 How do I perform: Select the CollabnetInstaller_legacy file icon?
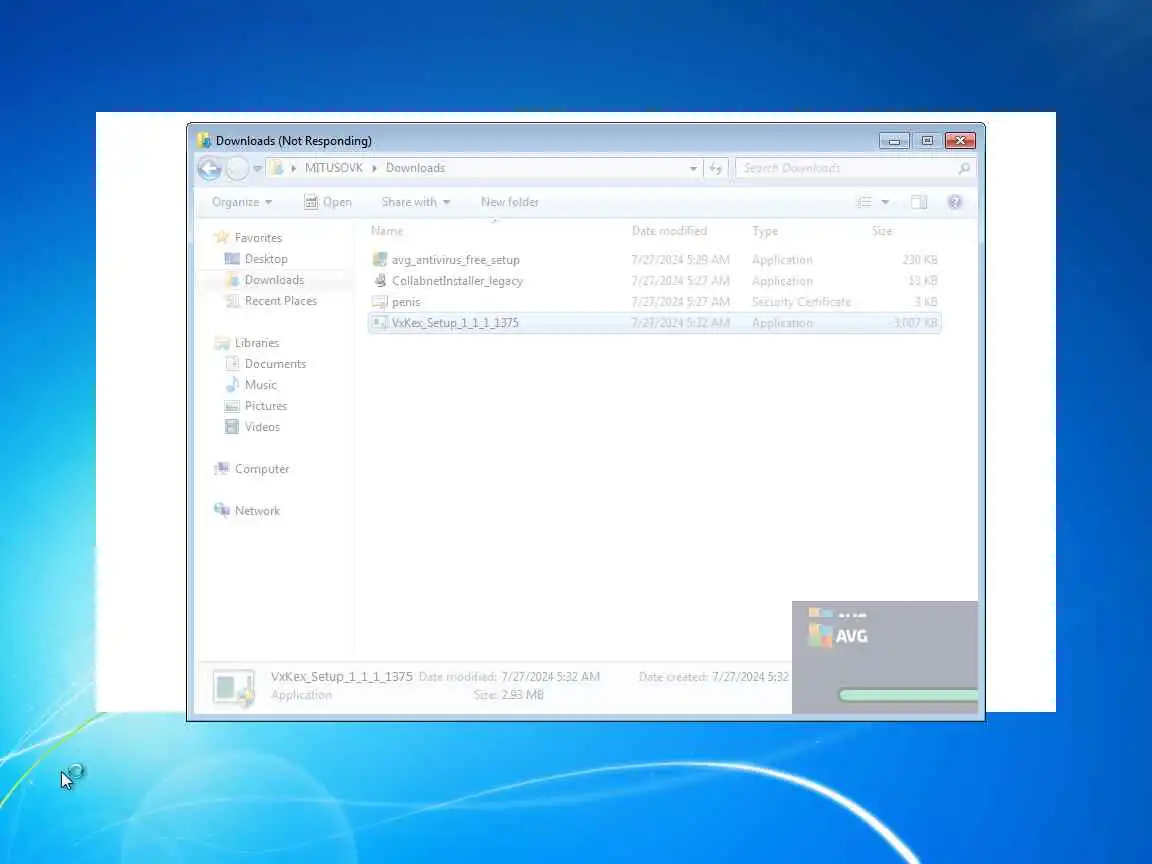[380, 281]
